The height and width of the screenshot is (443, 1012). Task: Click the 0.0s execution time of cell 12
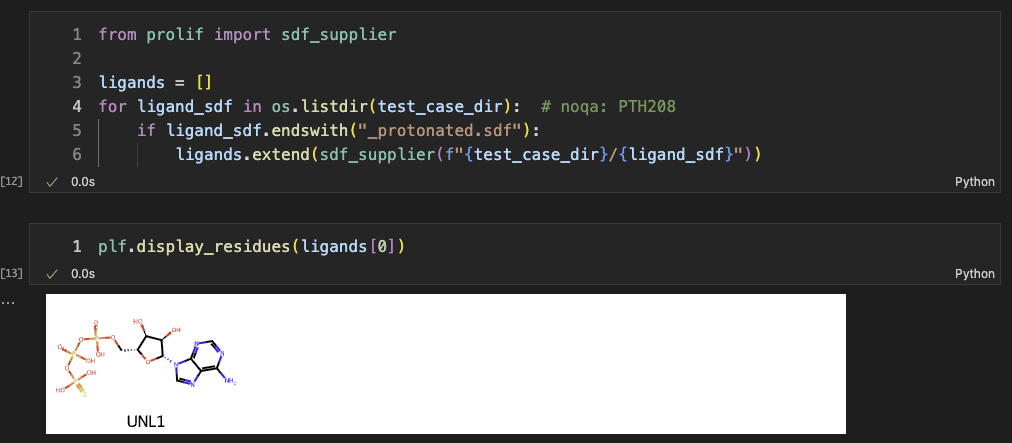[x=83, y=182]
